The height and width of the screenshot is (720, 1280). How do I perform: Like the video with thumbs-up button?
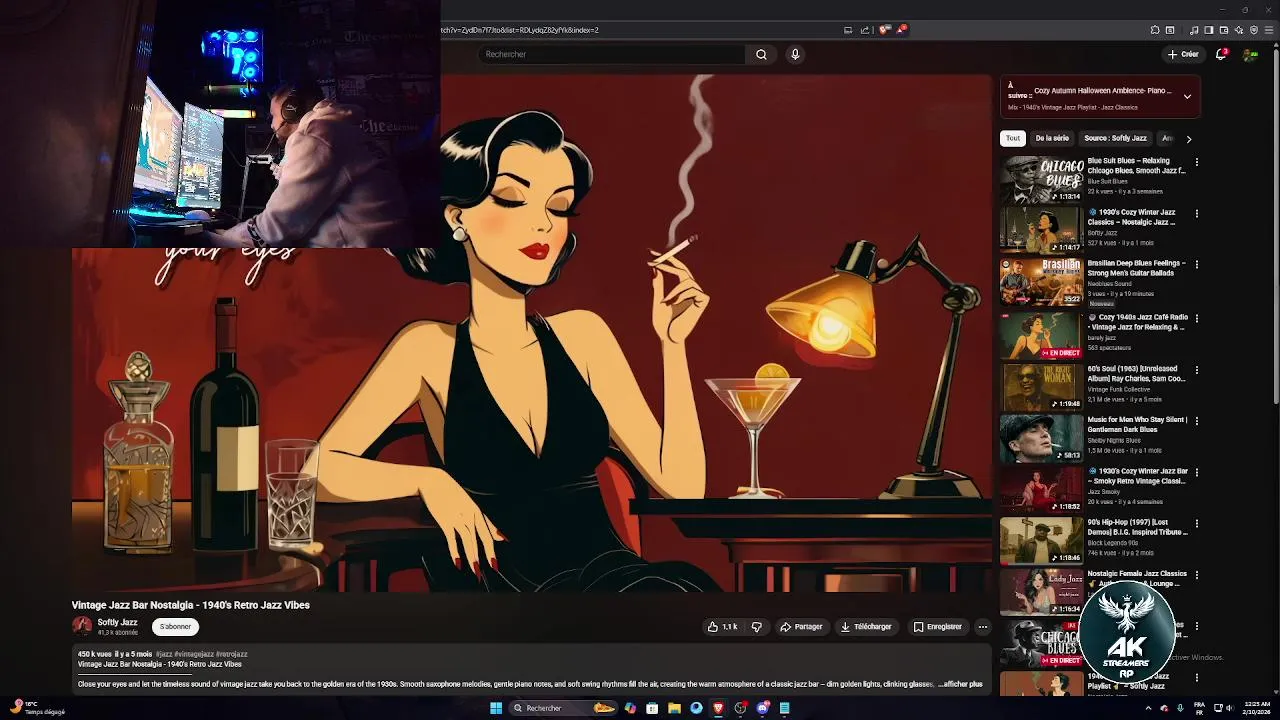(x=723, y=627)
